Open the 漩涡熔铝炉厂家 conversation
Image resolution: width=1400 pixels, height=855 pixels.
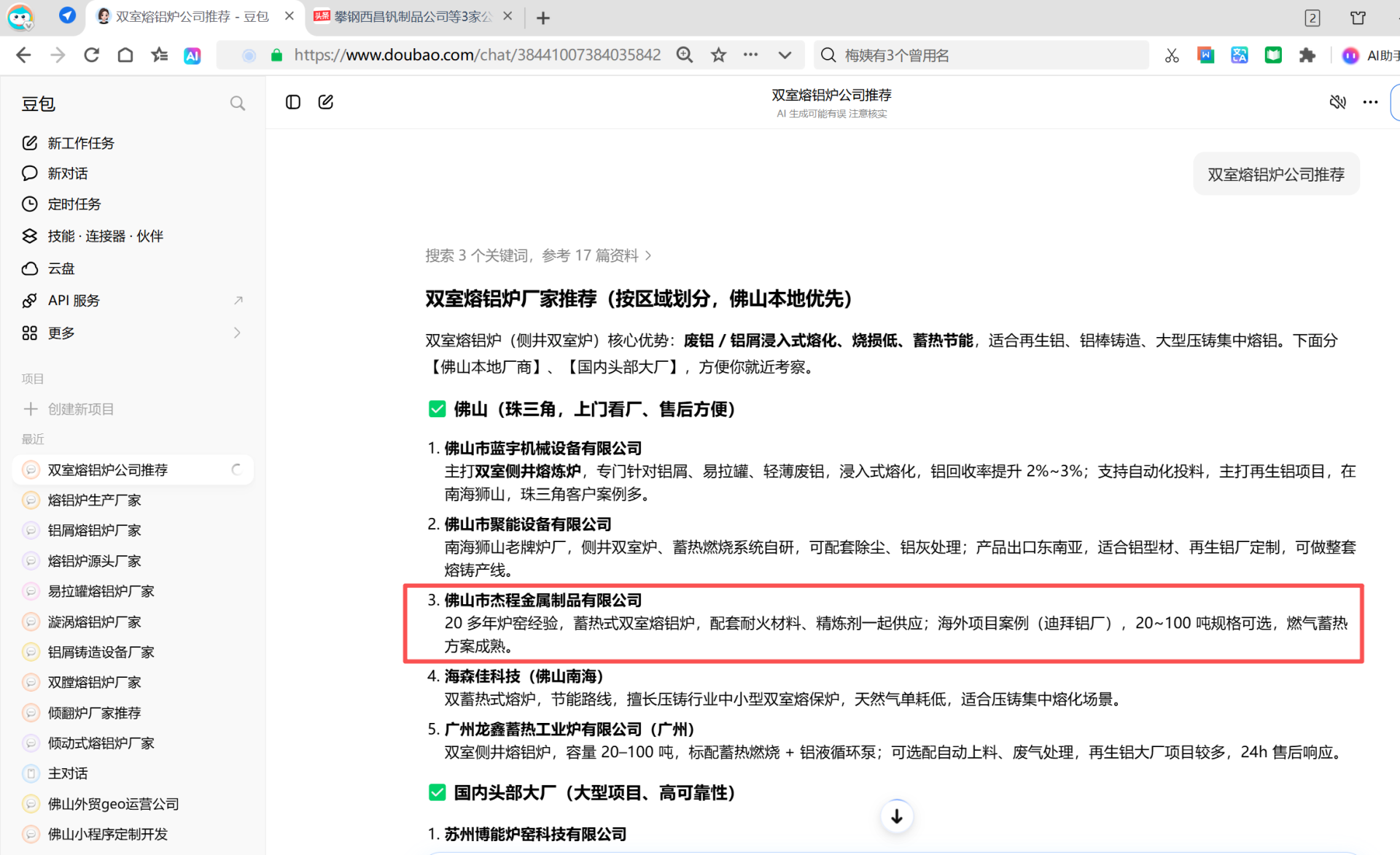(x=133, y=622)
